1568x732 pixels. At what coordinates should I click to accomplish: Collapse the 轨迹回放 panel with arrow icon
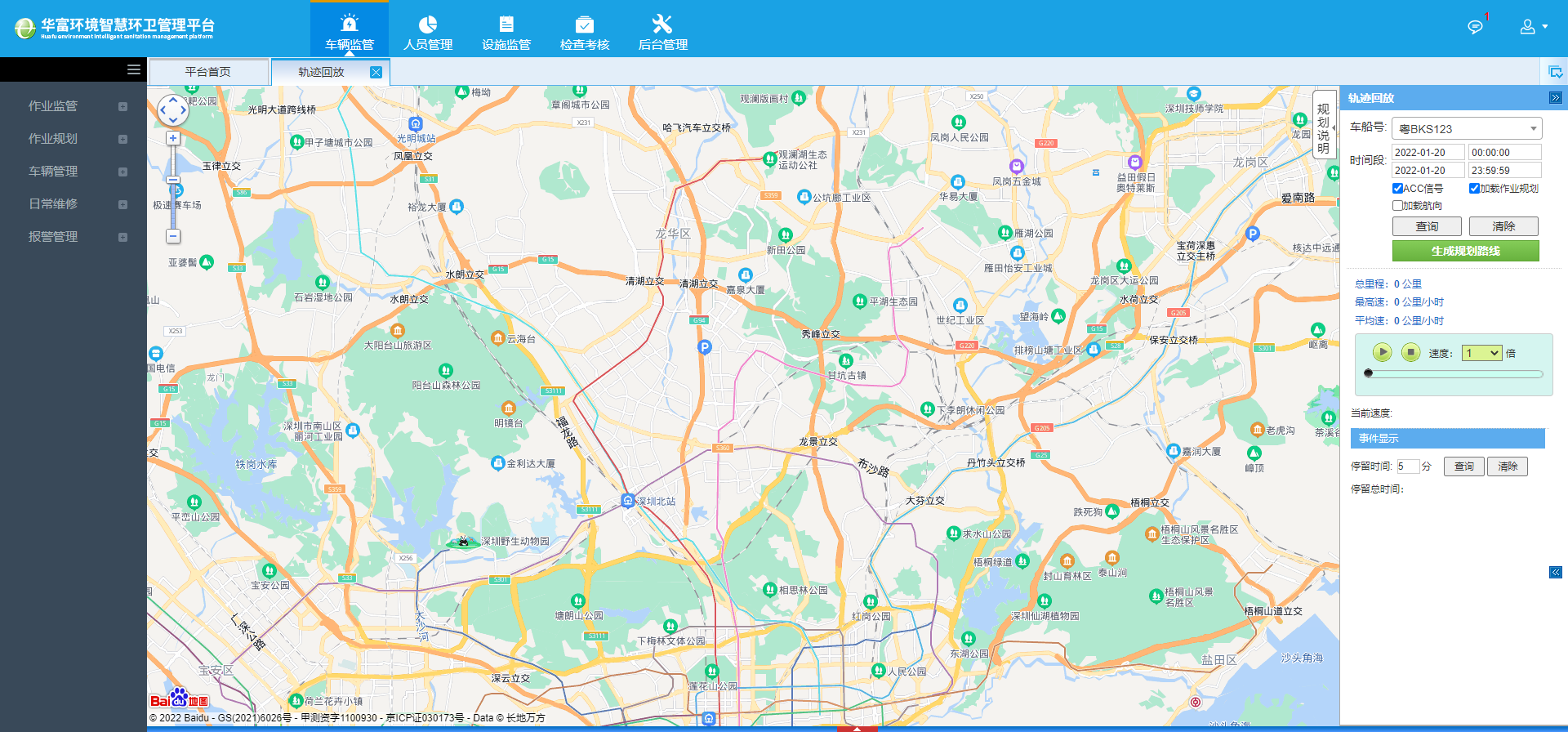click(1555, 98)
